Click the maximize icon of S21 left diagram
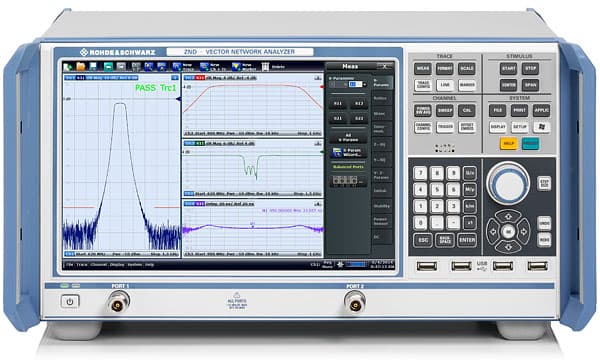The width and height of the screenshot is (600, 364). click(174, 78)
